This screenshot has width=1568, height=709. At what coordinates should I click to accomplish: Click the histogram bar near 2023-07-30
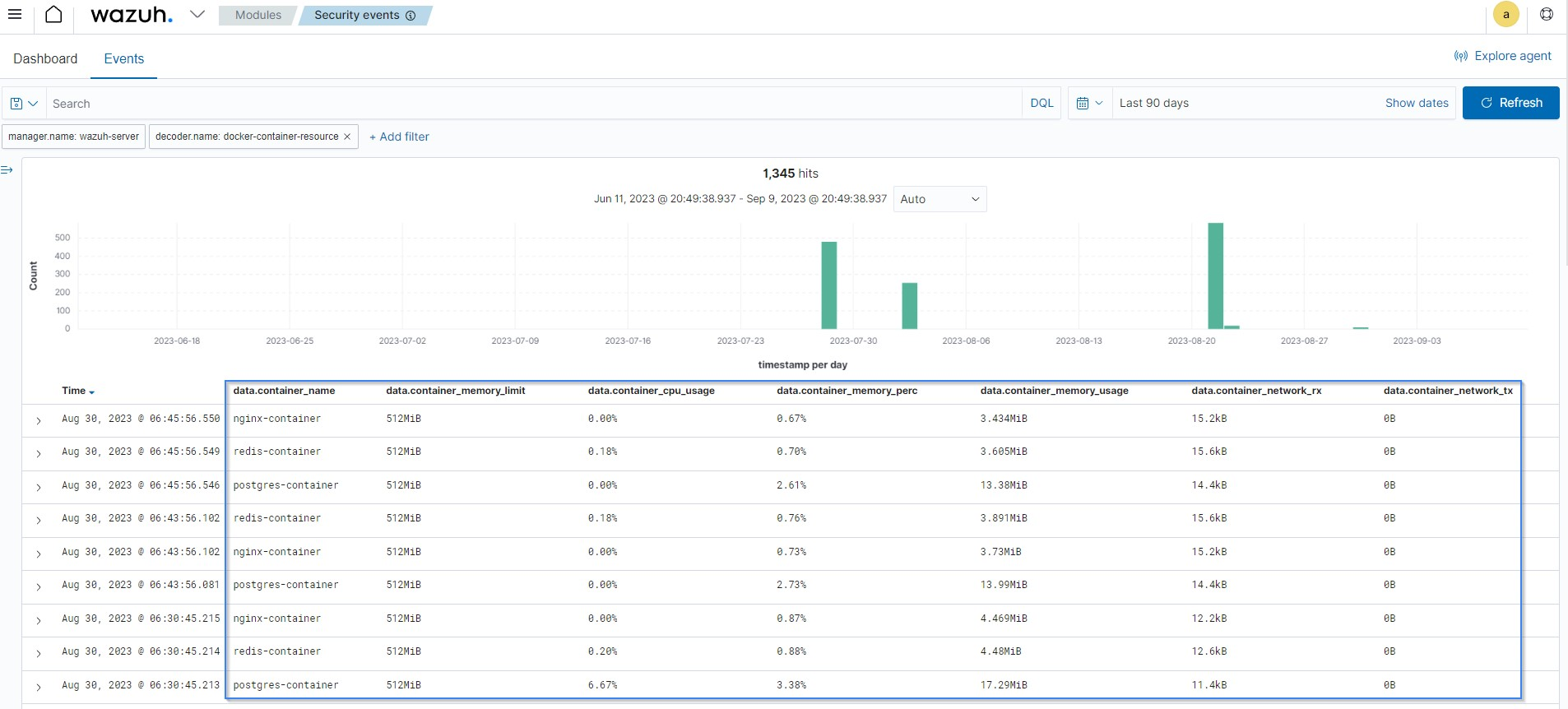(829, 285)
